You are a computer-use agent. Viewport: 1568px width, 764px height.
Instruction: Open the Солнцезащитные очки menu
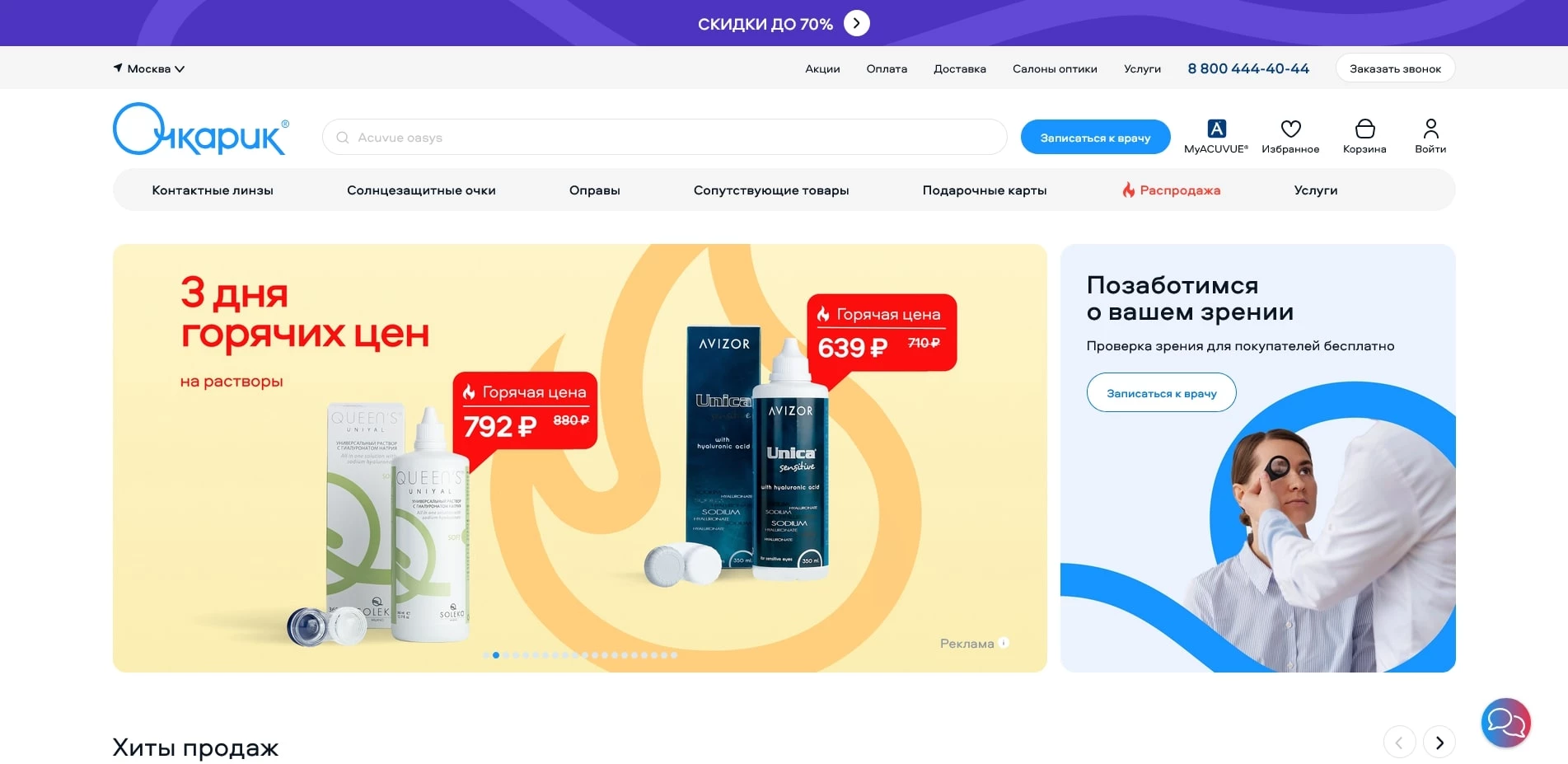(421, 190)
